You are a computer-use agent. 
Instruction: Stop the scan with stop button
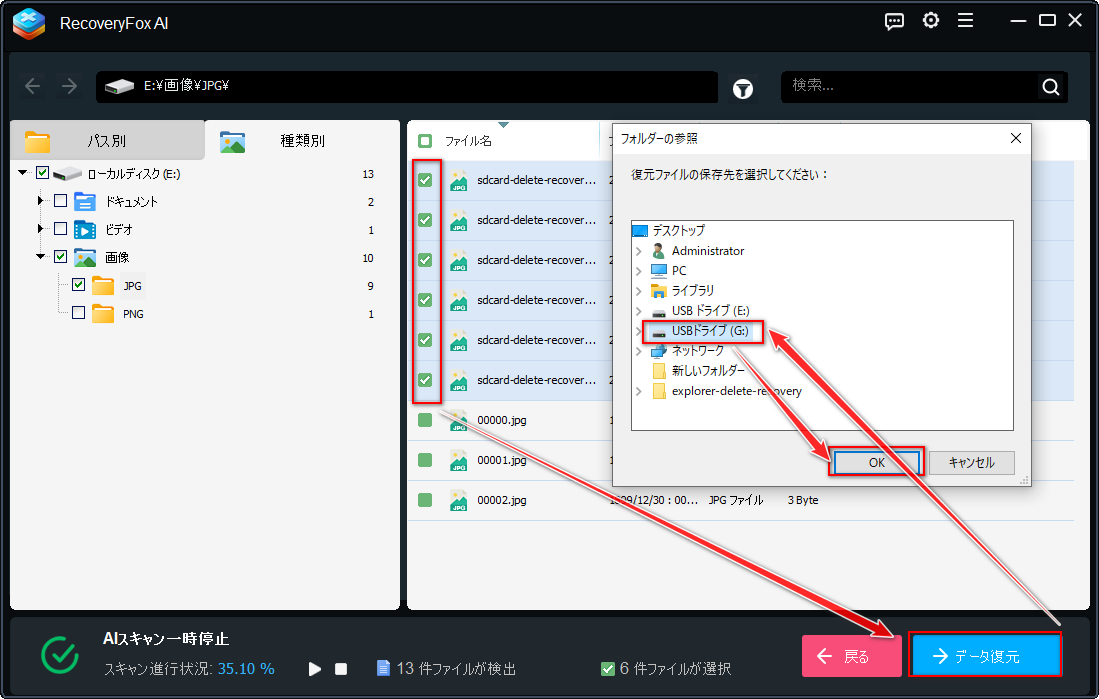341,669
